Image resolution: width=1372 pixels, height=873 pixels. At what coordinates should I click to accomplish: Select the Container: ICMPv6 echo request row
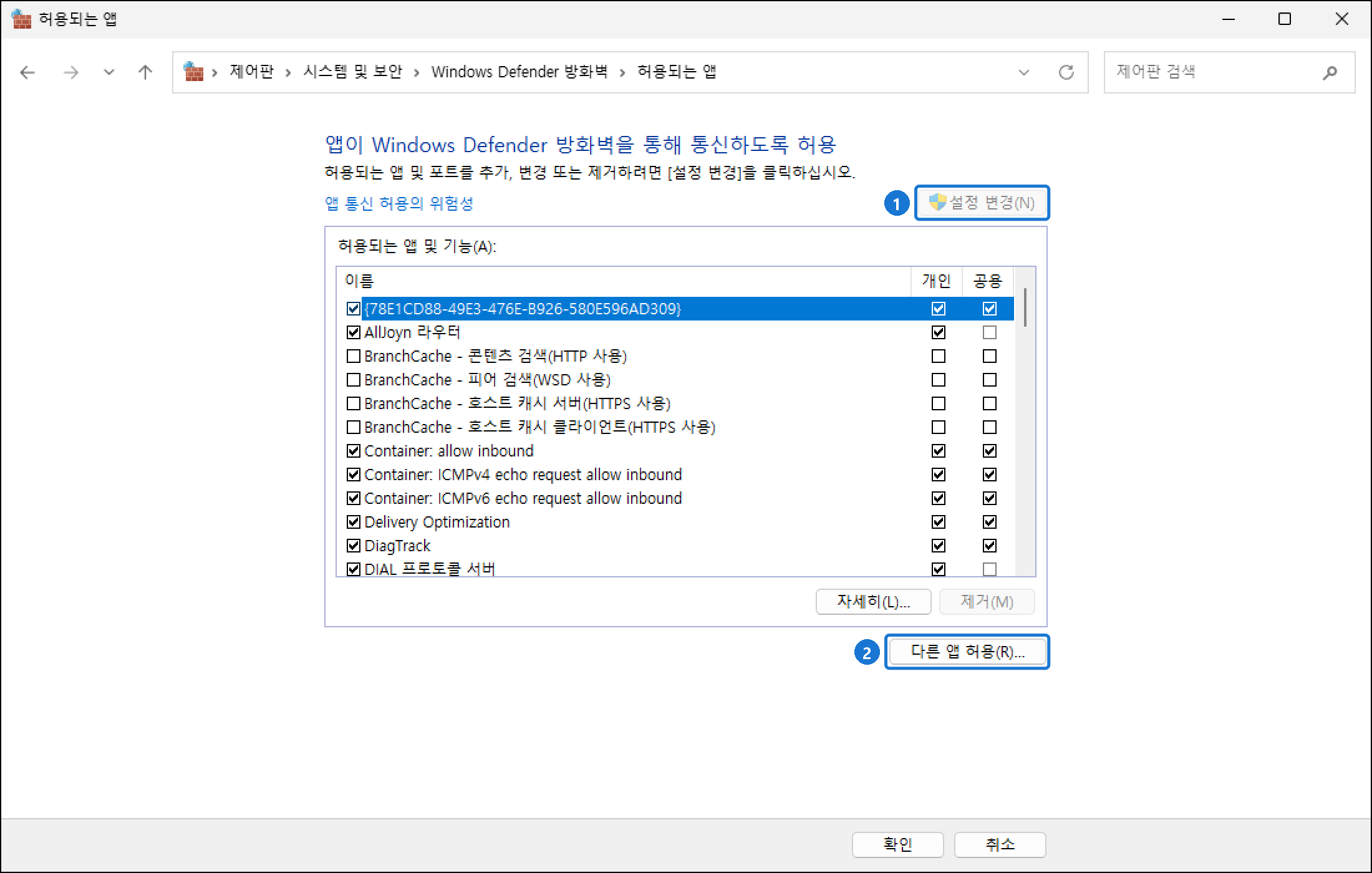point(675,498)
